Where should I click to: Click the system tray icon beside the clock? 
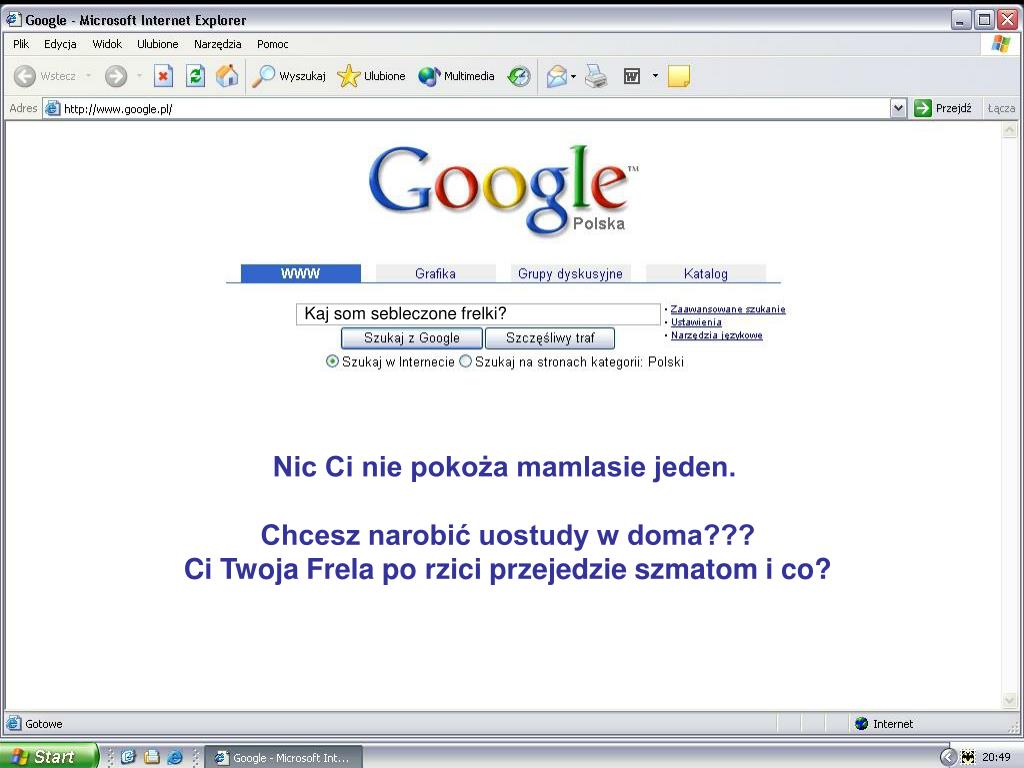(x=967, y=757)
